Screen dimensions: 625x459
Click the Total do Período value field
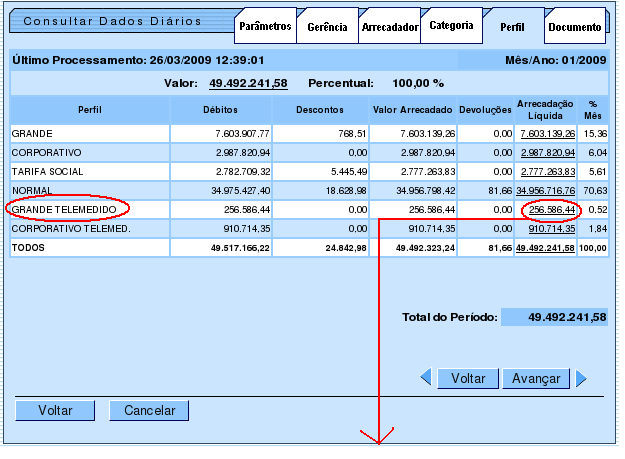[x=553, y=317]
